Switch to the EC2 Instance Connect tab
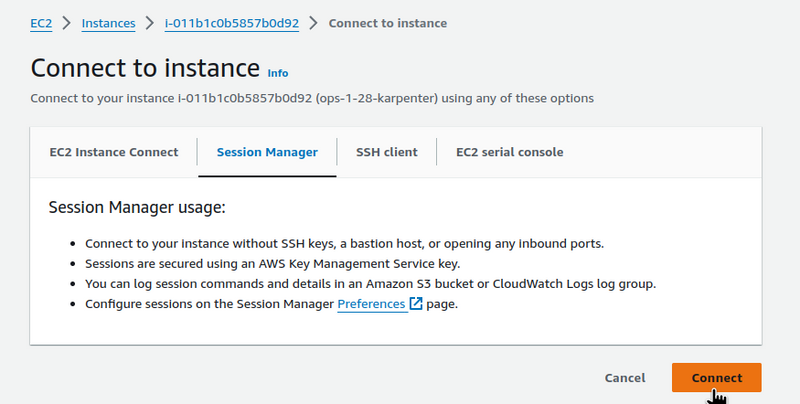Image resolution: width=800 pixels, height=404 pixels. (114, 152)
